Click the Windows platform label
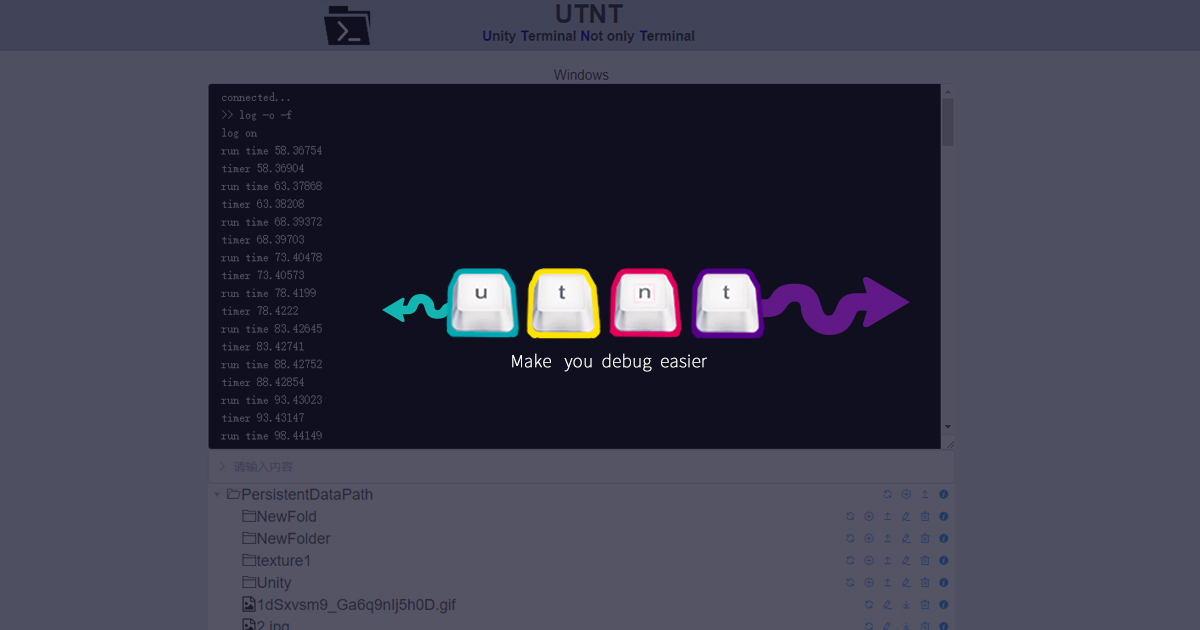This screenshot has width=1200, height=630. click(581, 75)
